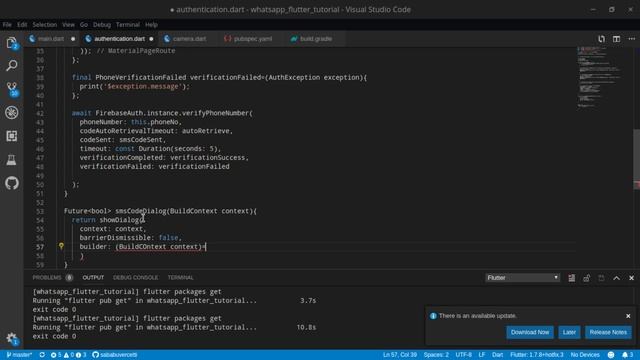Open the Debug view in activity bar
This screenshot has height=360, width=640.
tap(11, 112)
